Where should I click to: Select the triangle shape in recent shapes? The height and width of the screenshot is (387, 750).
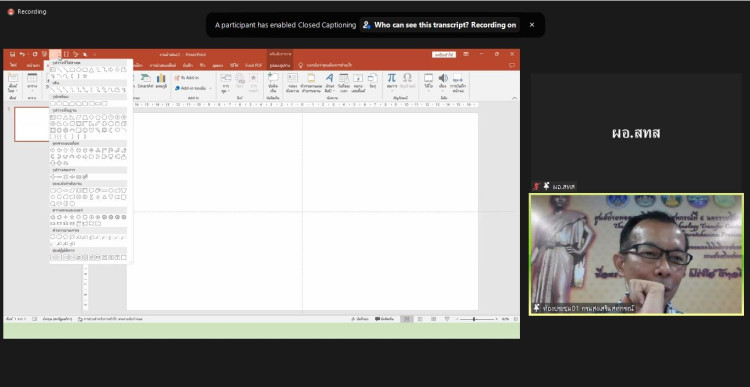(x=92, y=70)
